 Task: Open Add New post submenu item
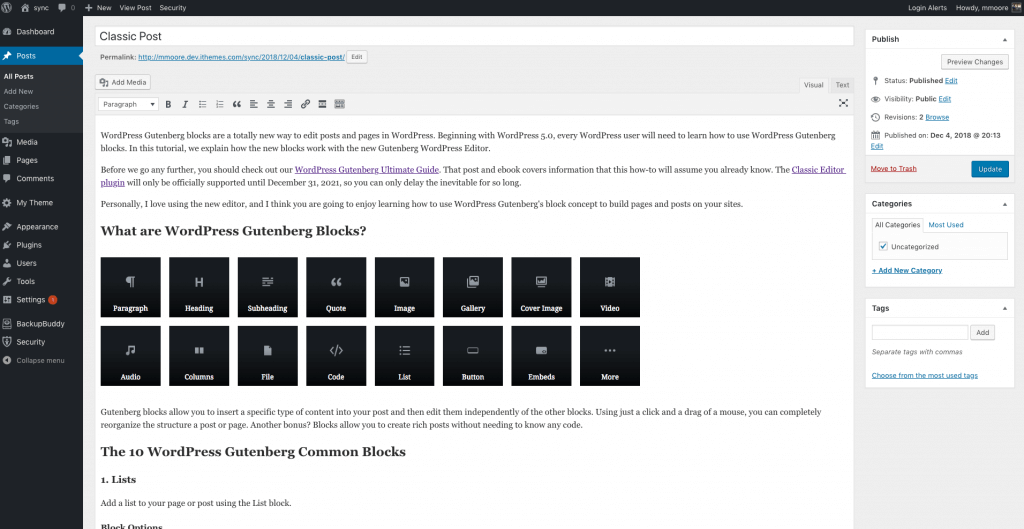(18, 91)
